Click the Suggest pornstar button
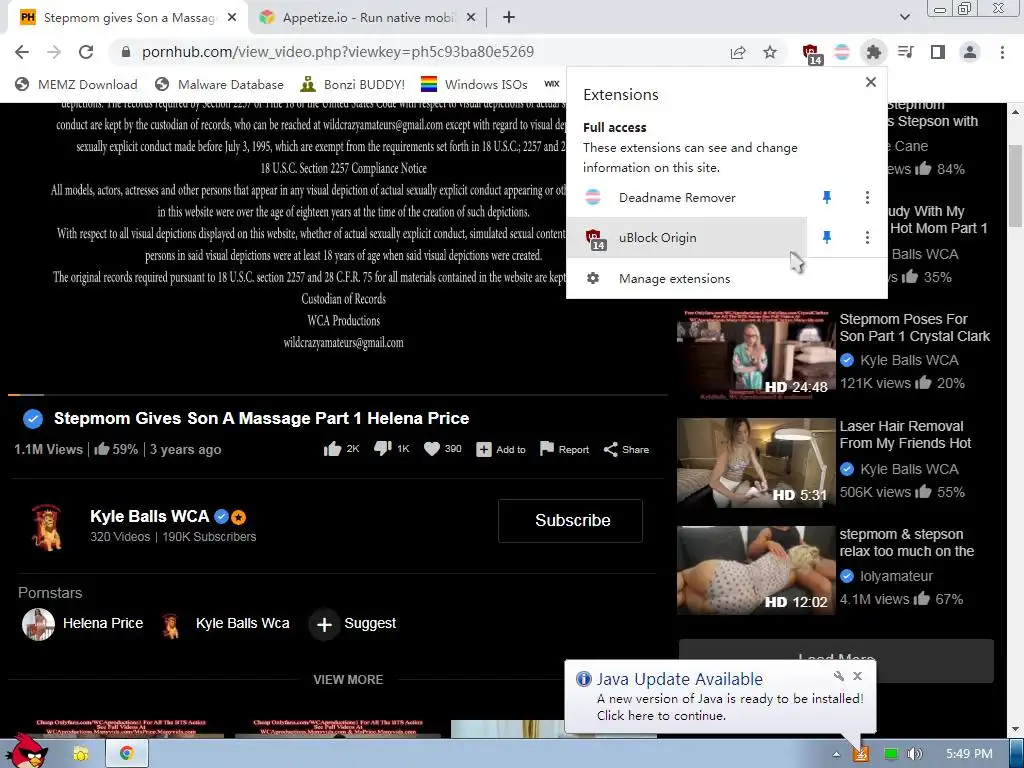 pos(353,624)
